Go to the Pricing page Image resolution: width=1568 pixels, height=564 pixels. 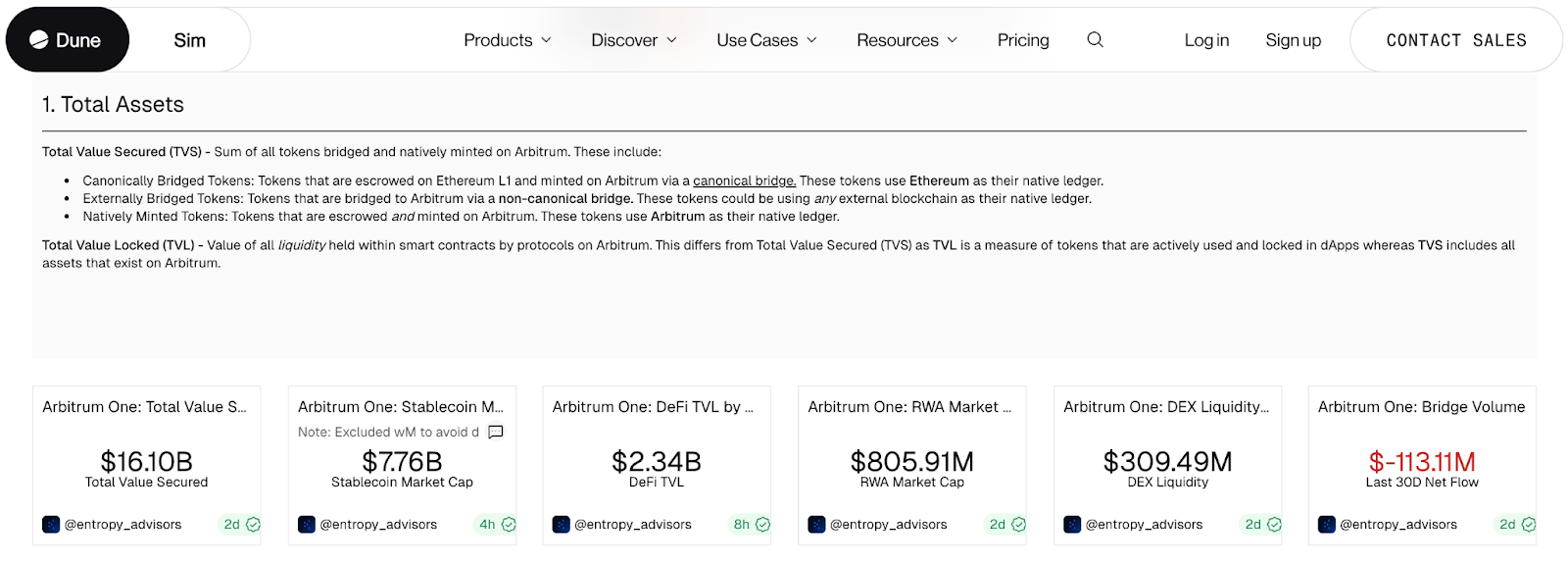click(1022, 40)
